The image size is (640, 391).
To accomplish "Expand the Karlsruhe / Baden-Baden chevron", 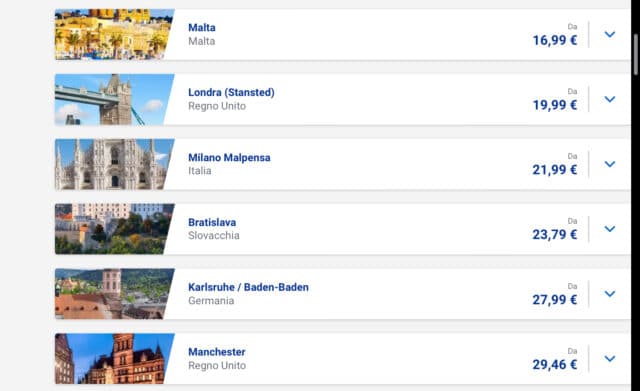I will coord(609,294).
